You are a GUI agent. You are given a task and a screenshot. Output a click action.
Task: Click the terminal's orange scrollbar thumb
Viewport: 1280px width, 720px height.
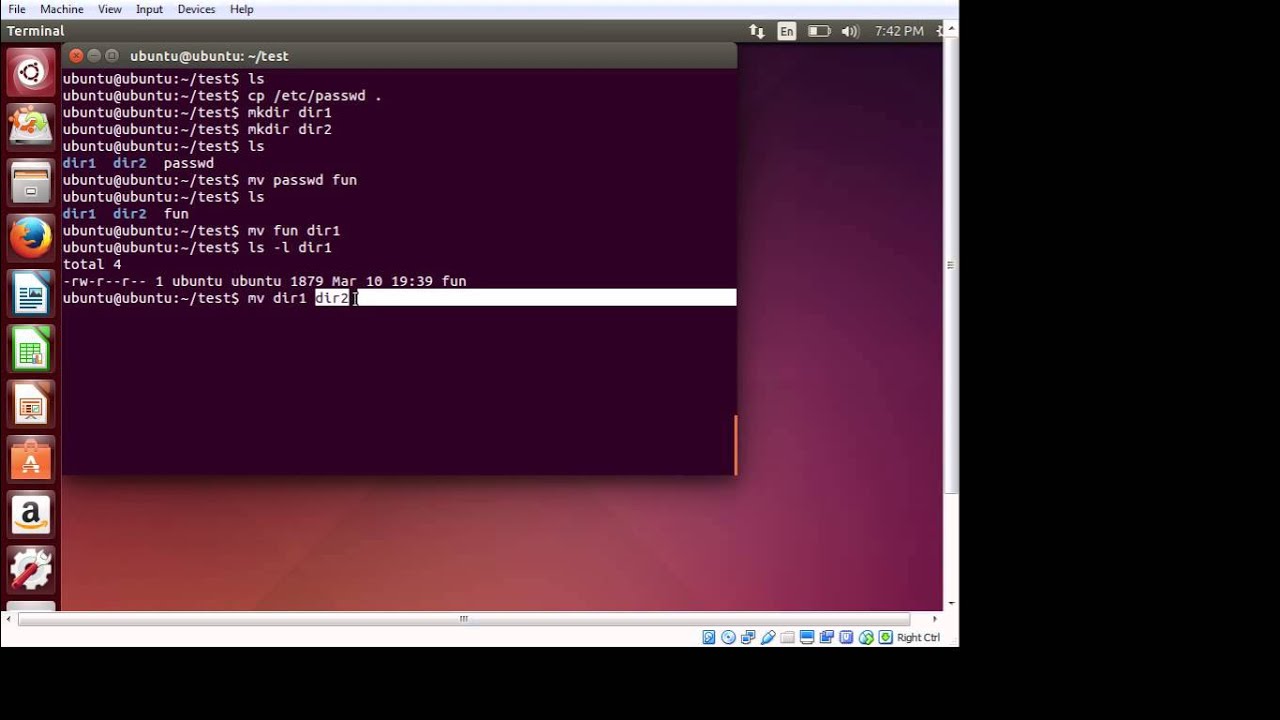(736, 444)
